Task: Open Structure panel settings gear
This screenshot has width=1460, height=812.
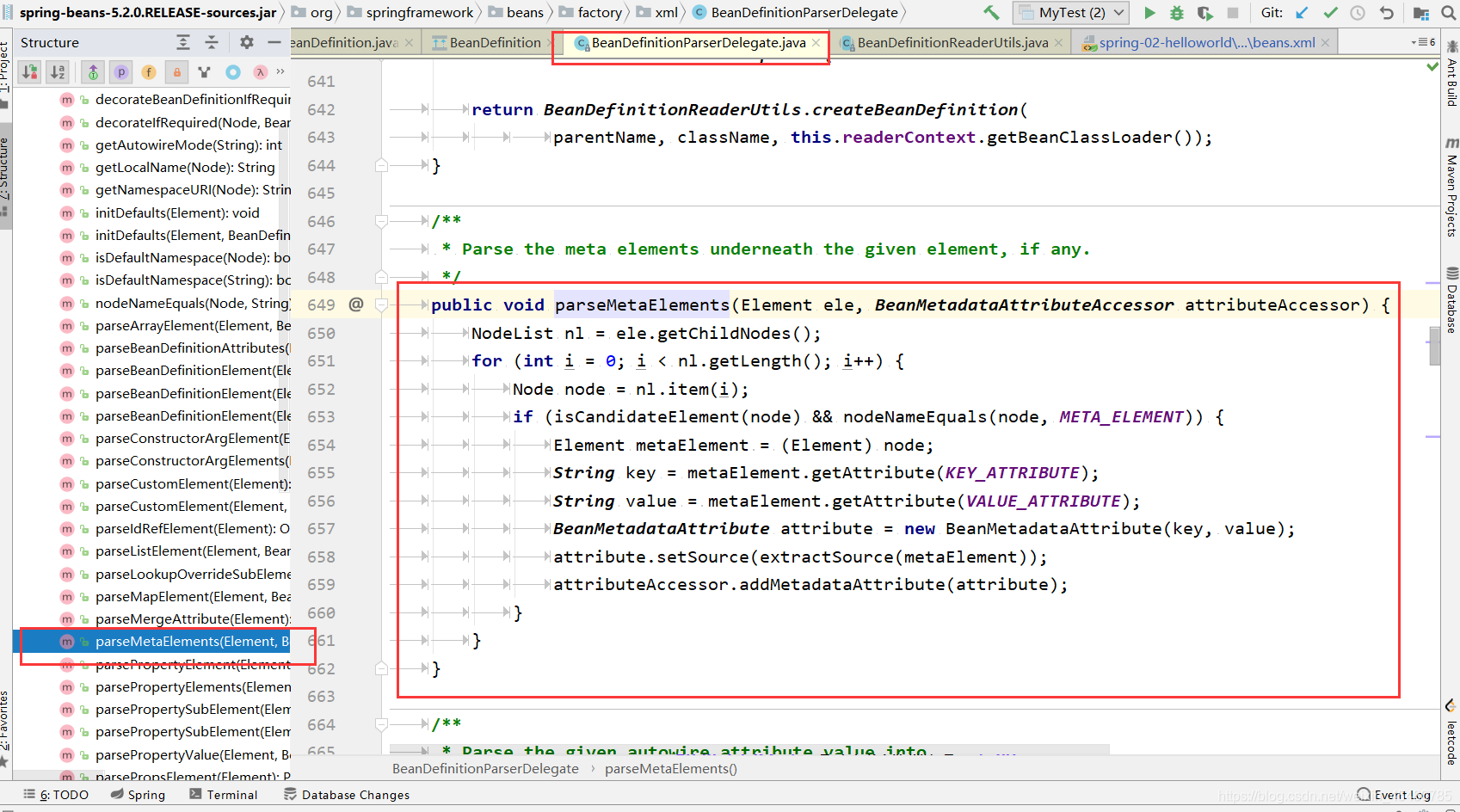Action: tap(247, 42)
